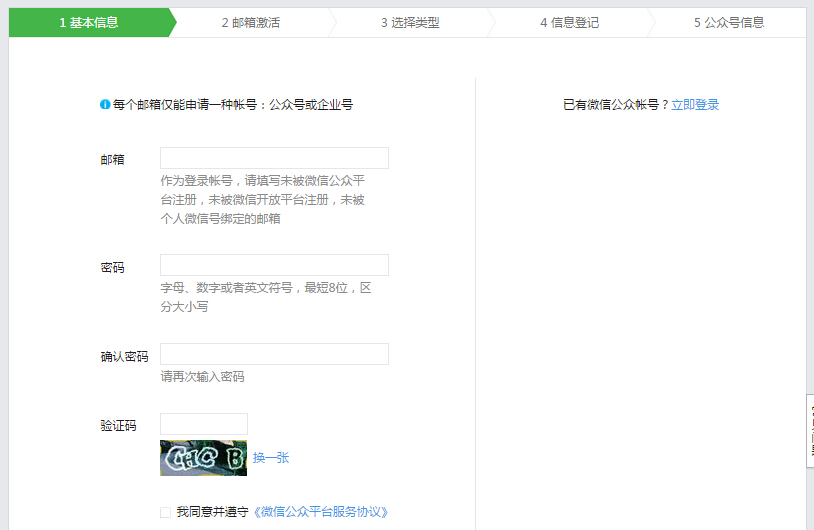This screenshot has height=530, width=814.
Task: Click the 确认密码 field label
Action: coord(124,357)
